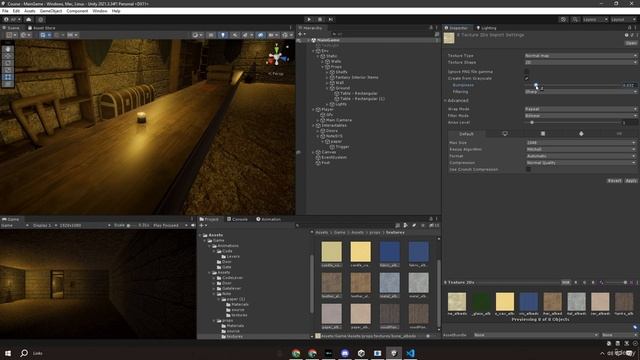This screenshot has width=640, height=360.
Task: Open the File menu
Action: 5,11
